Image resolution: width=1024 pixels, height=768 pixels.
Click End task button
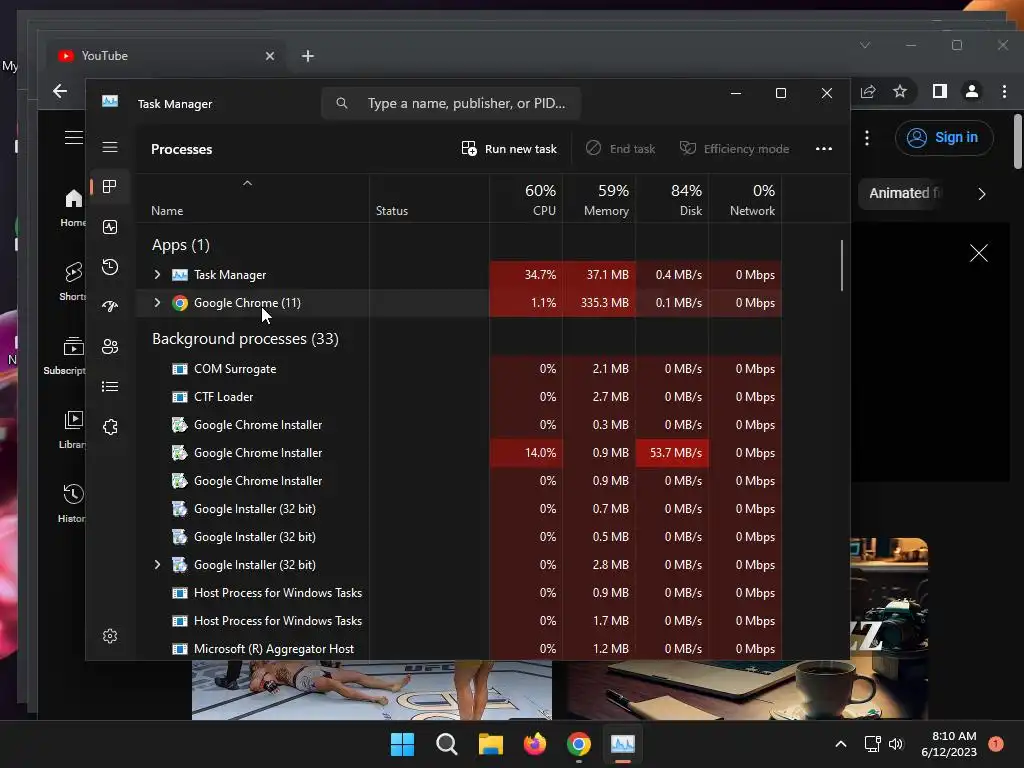tap(620, 149)
